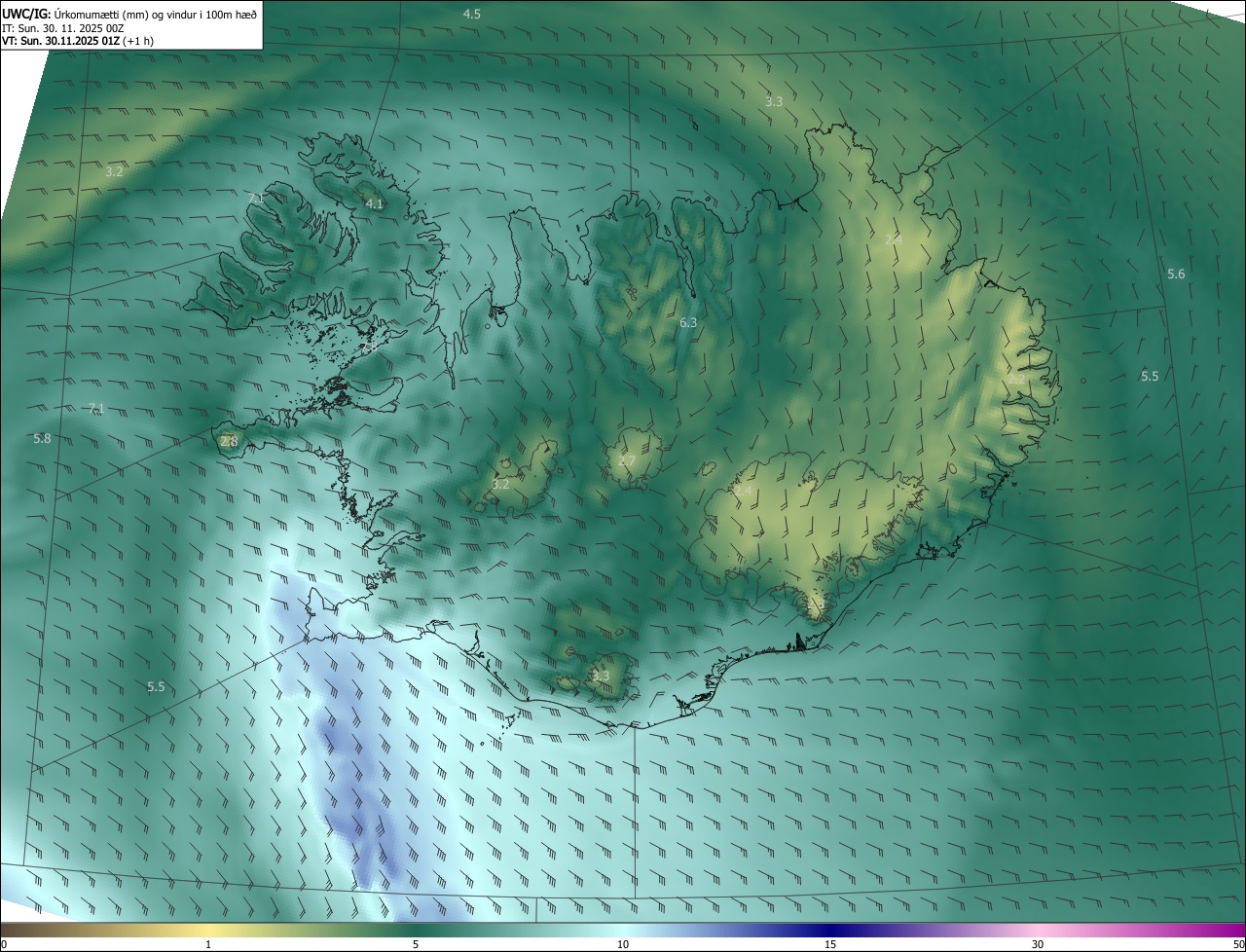Click the 4.5 value at the map top

472,14
